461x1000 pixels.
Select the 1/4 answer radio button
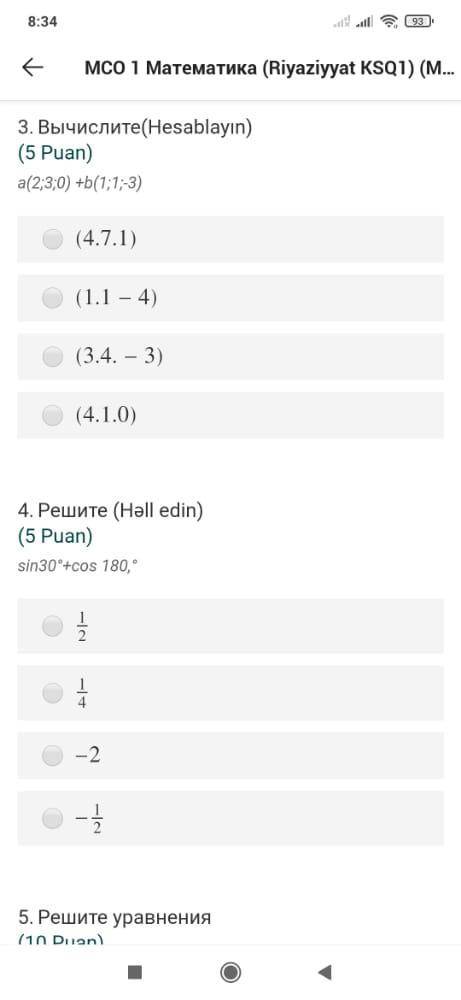click(x=52, y=693)
